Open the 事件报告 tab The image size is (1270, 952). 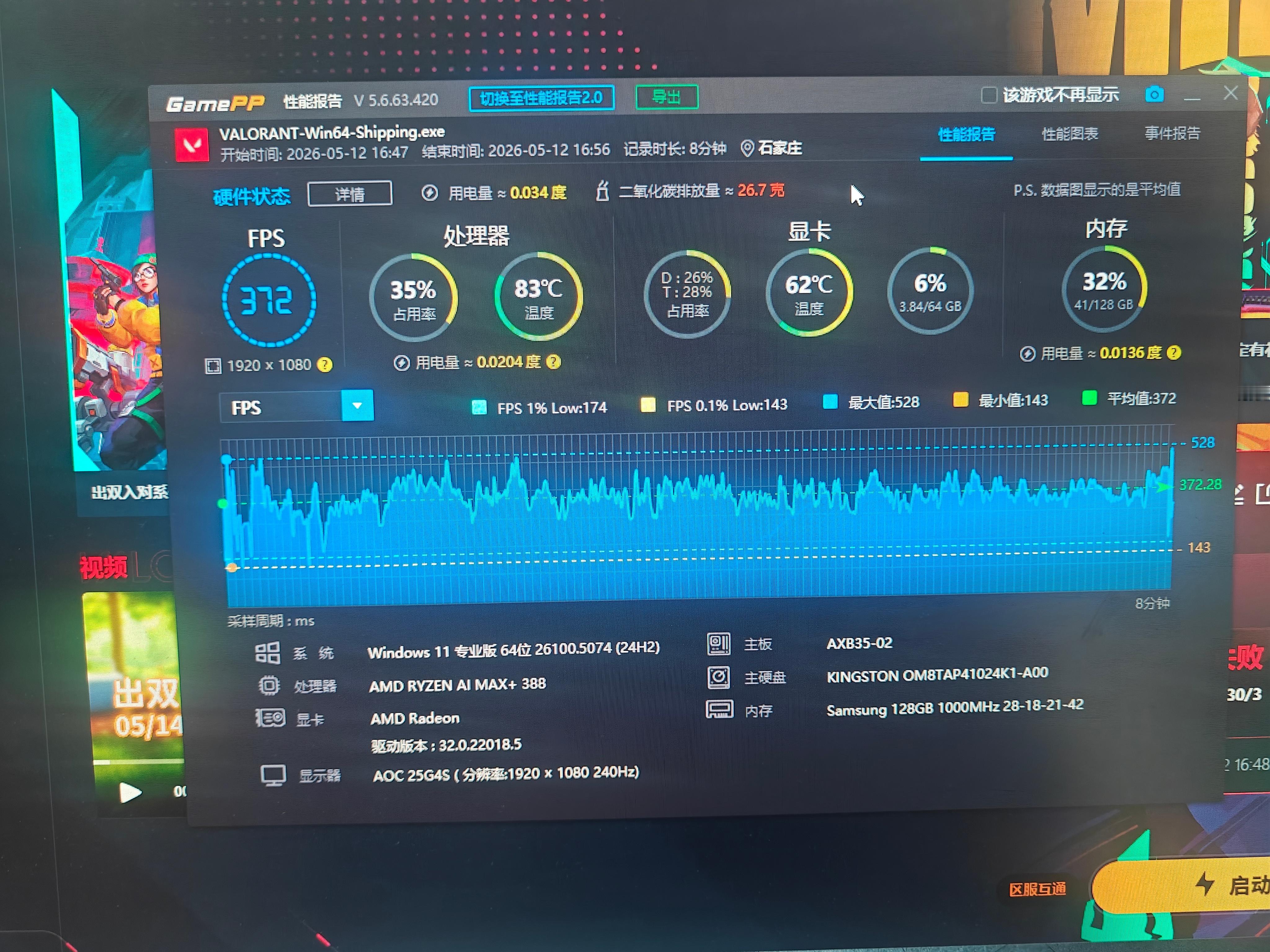(1172, 133)
